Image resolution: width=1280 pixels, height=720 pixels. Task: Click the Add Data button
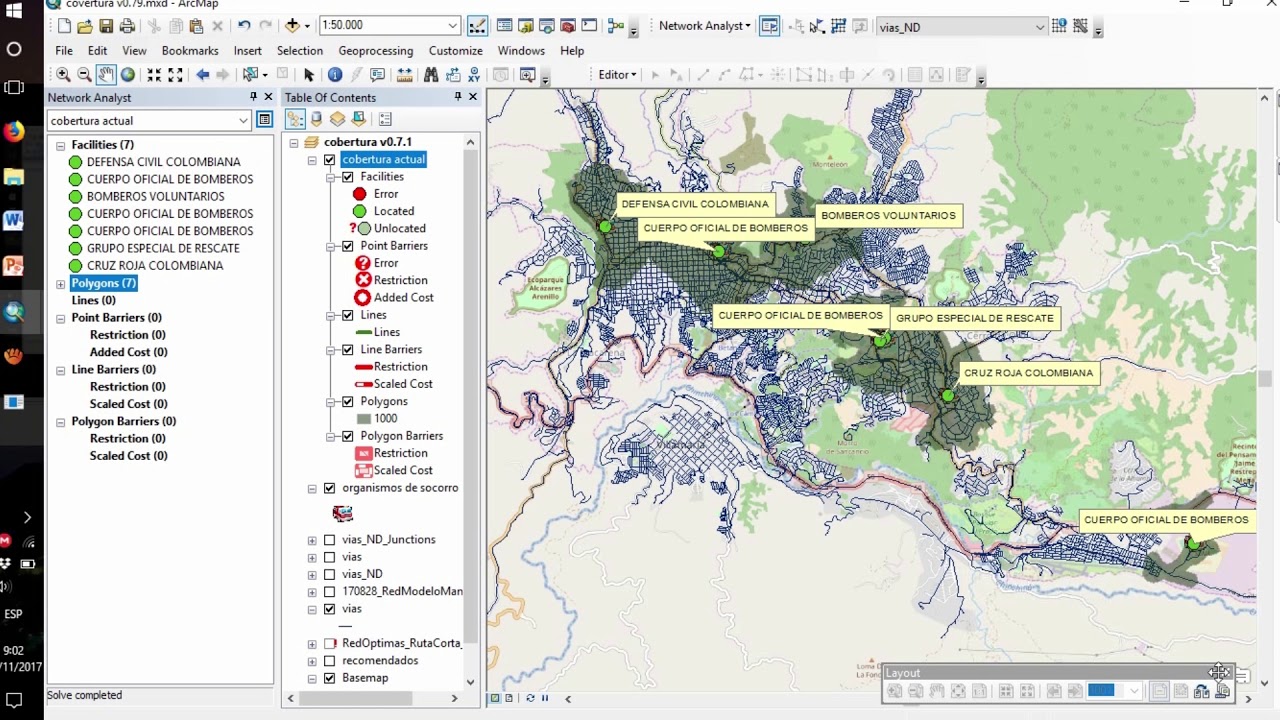tap(292, 26)
